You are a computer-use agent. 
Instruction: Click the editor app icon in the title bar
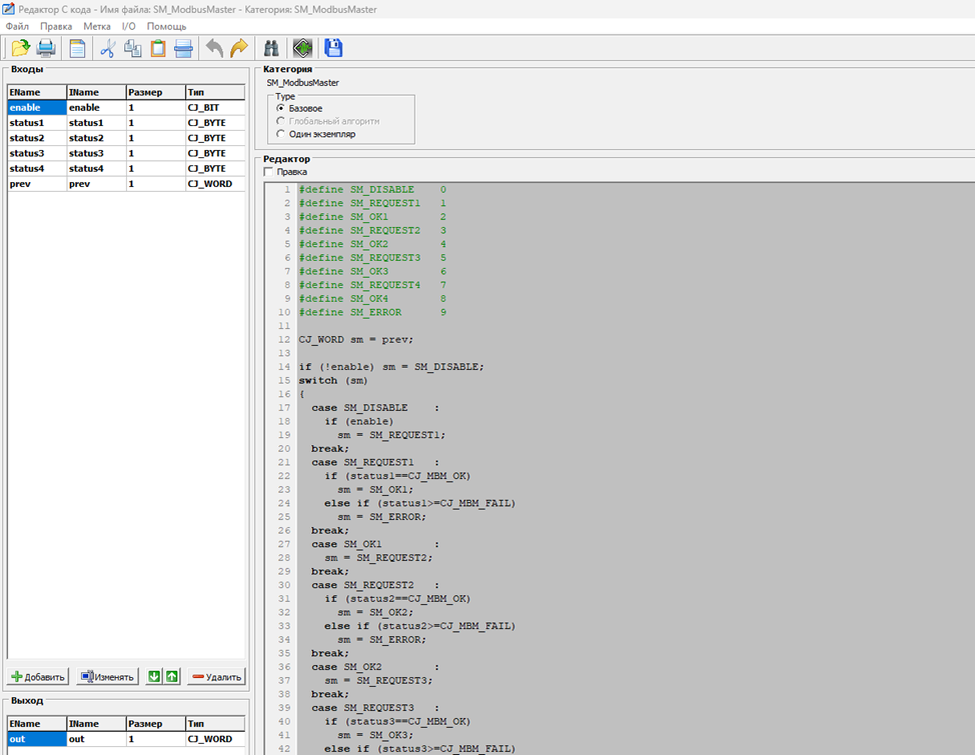8,9
